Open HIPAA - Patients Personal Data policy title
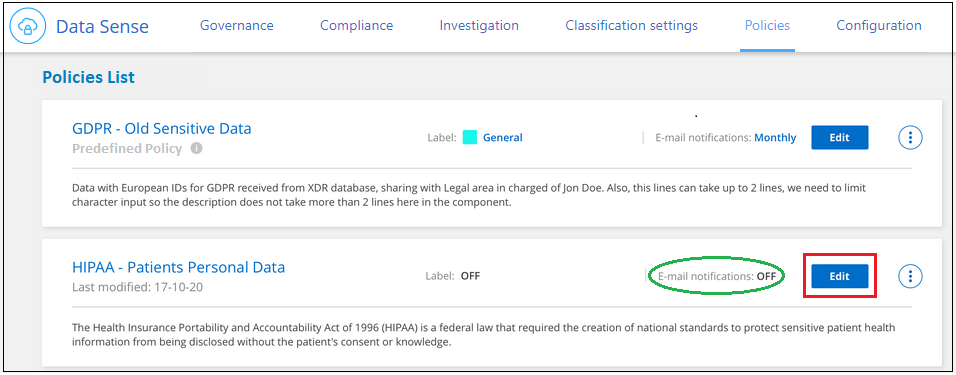 179,267
